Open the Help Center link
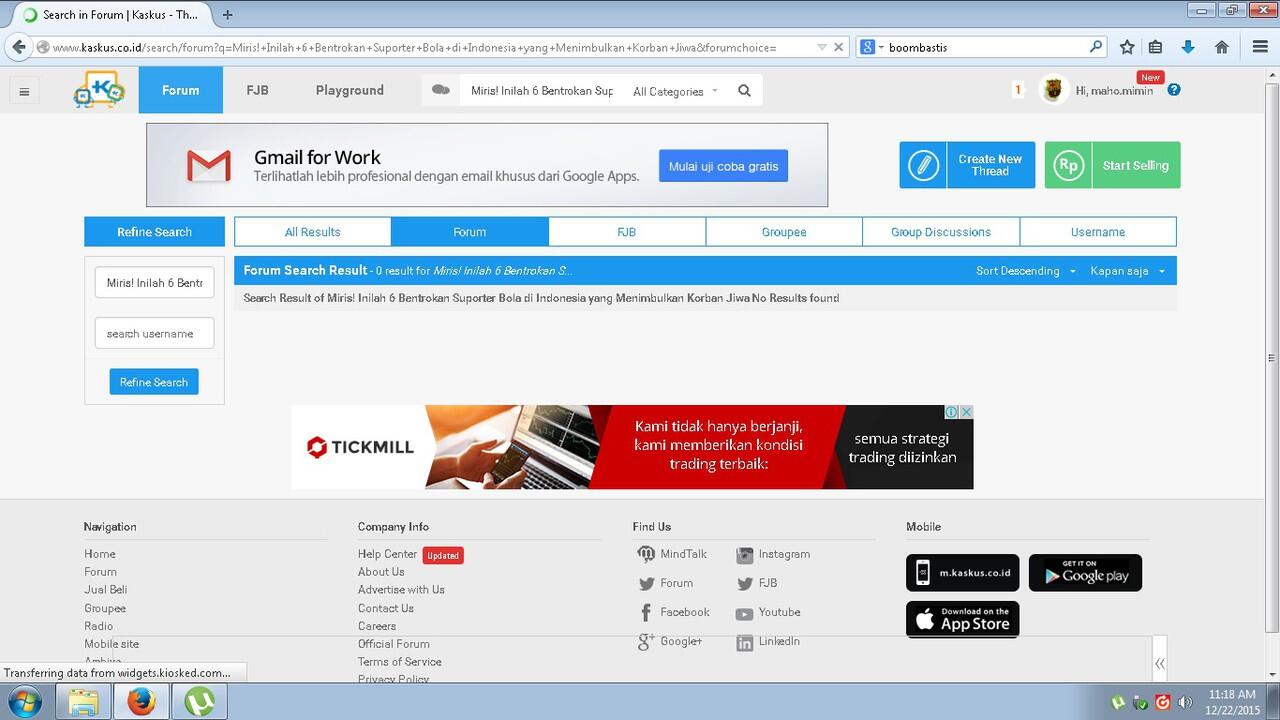This screenshot has height=720, width=1280. tap(387, 554)
